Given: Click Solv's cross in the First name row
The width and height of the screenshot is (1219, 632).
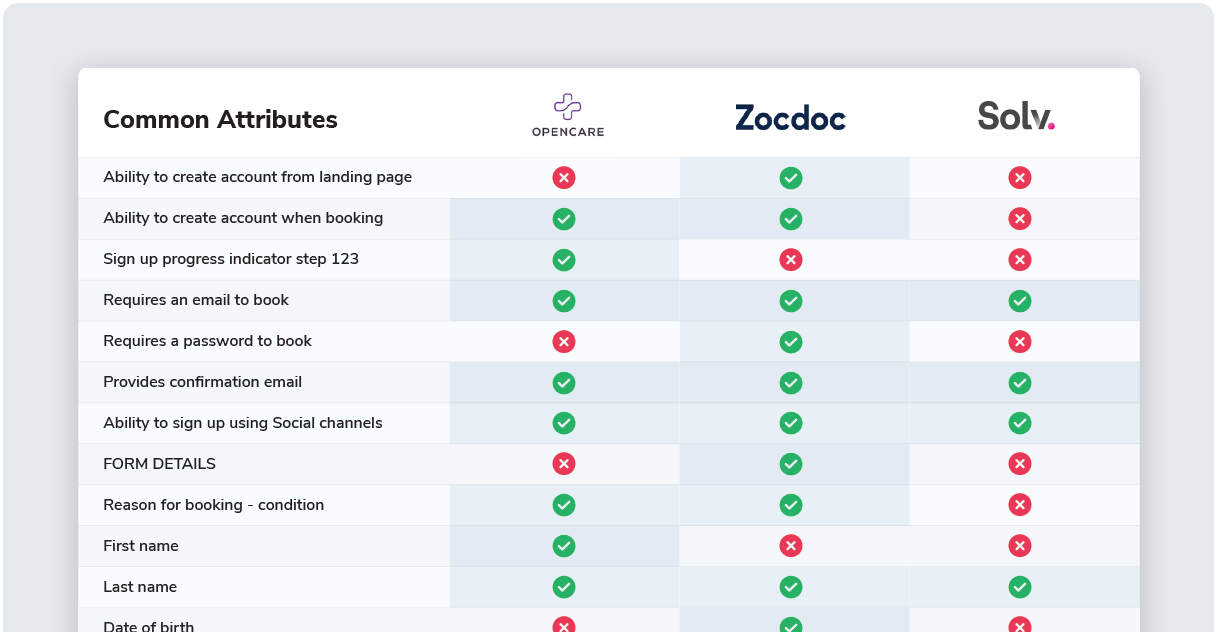Looking at the screenshot, I should click(1020, 546).
